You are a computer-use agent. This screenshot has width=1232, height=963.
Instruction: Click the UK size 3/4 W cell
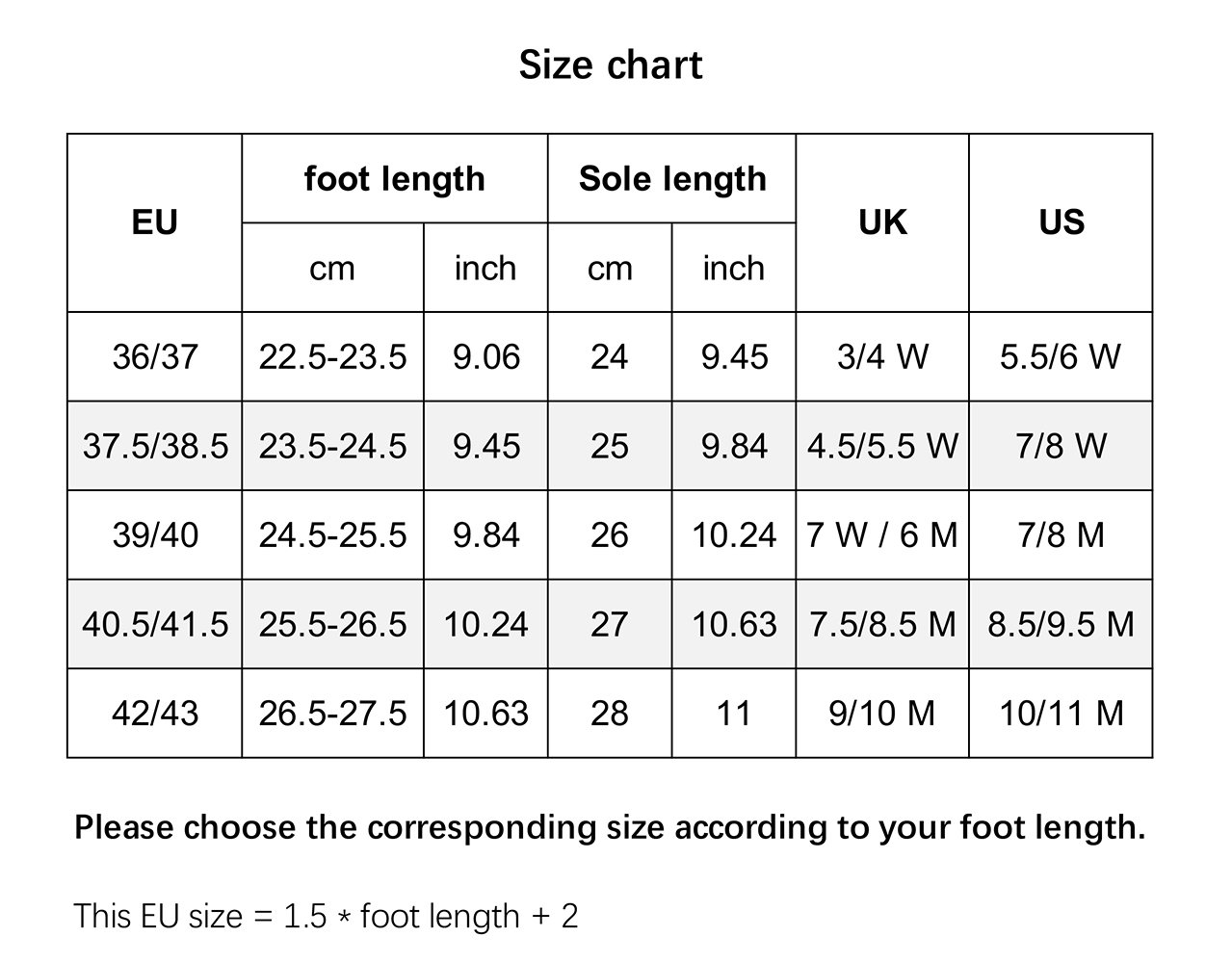click(882, 357)
